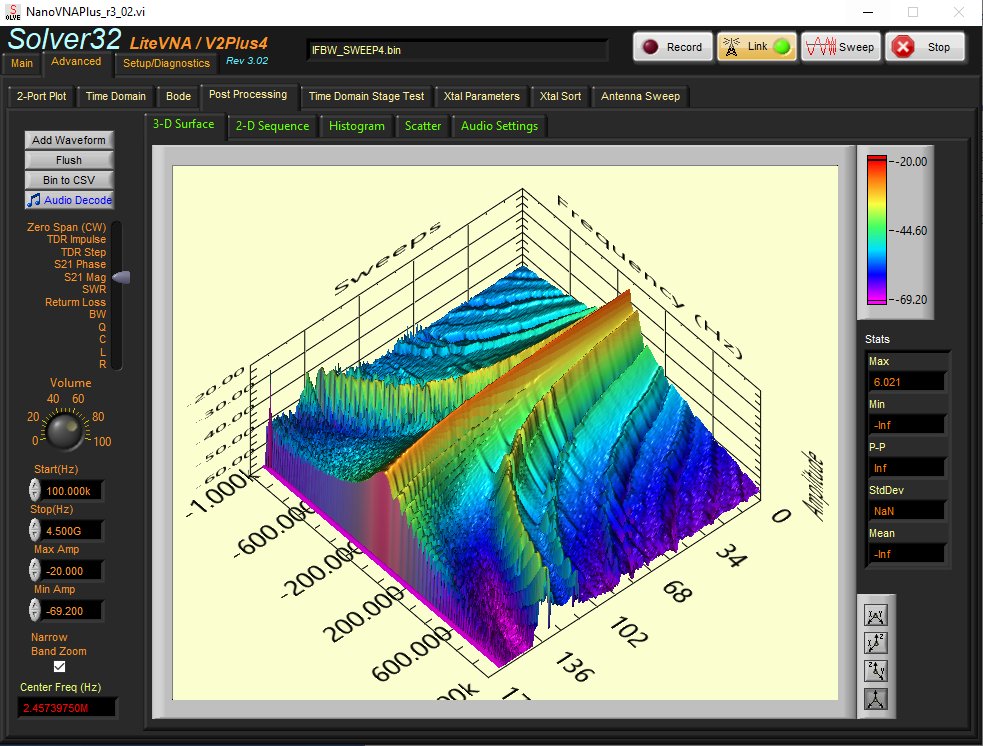Screen dimensions: 983x746
Task: Switch to the Histogram sub-tab
Action: 357,126
